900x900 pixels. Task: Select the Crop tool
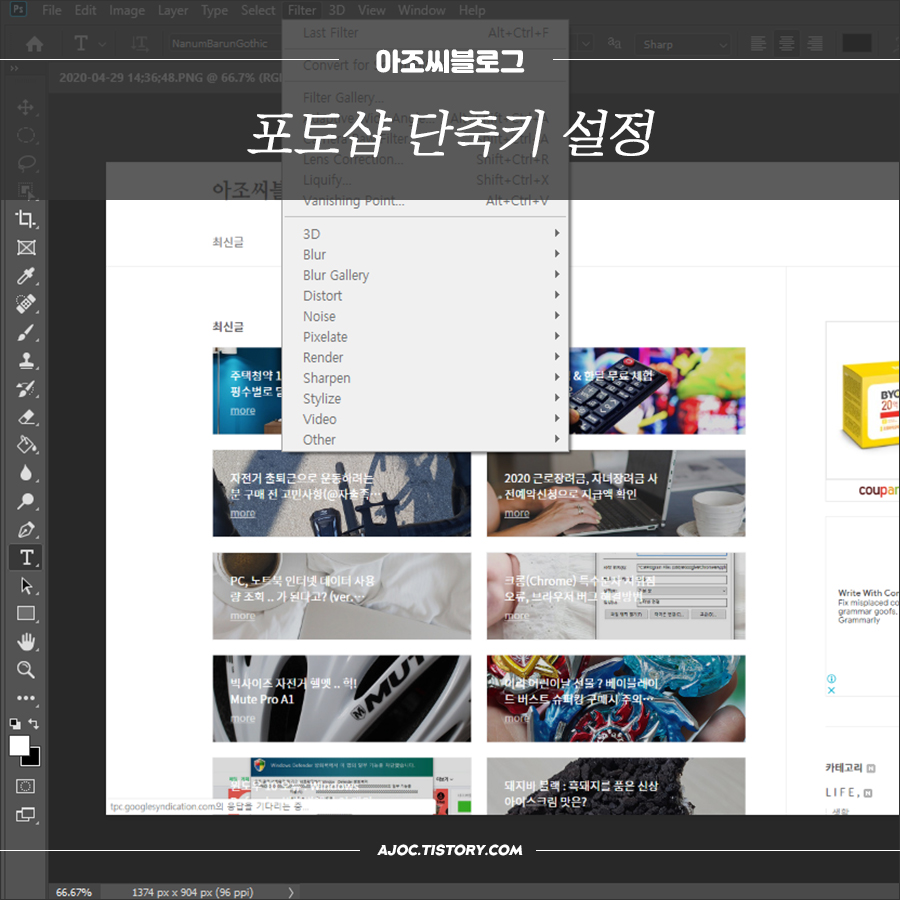coord(26,219)
